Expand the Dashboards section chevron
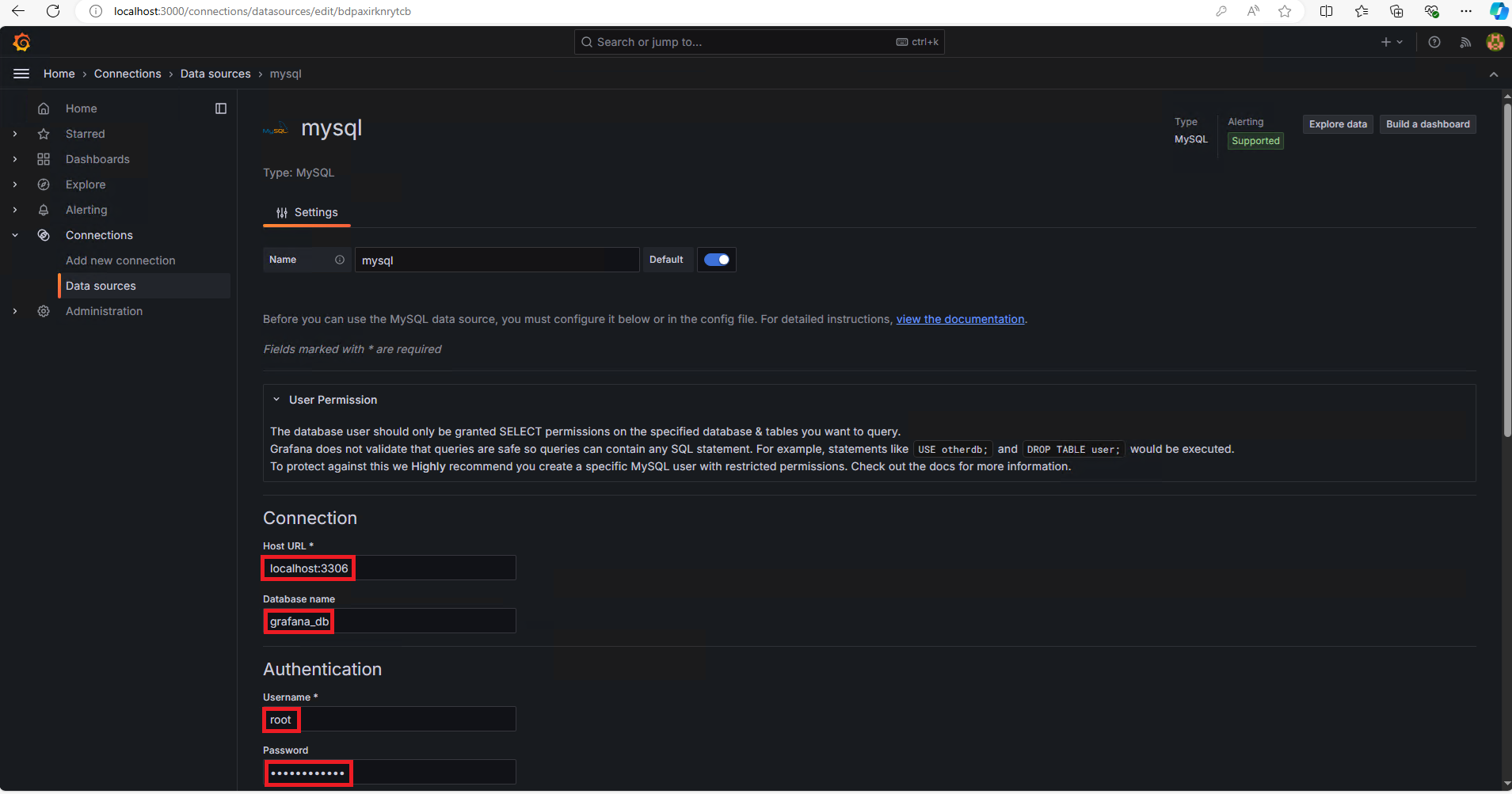 coord(15,159)
